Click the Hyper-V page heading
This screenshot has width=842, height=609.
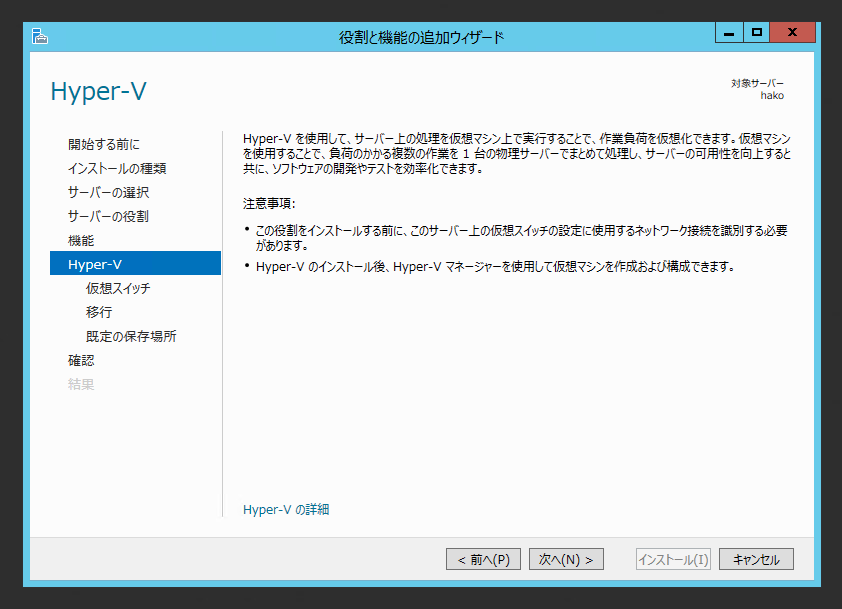[98, 91]
